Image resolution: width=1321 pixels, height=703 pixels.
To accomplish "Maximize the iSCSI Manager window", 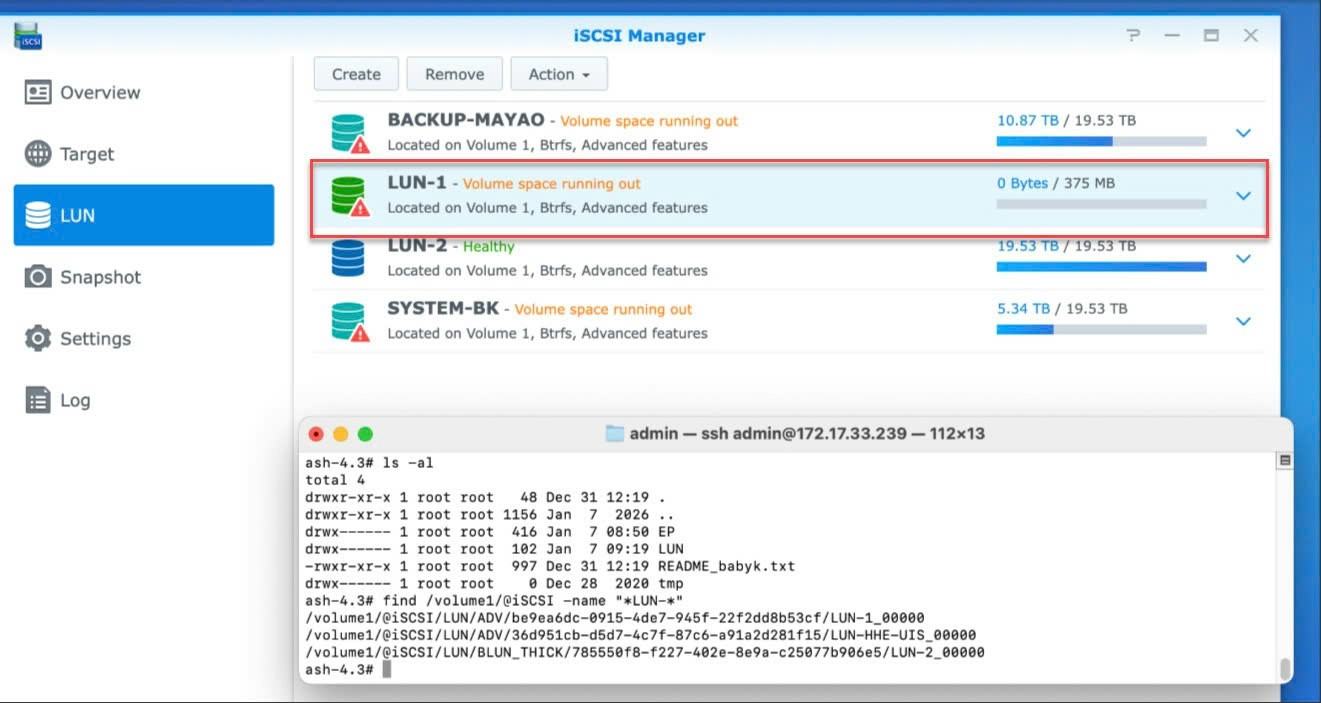I will (x=1211, y=35).
